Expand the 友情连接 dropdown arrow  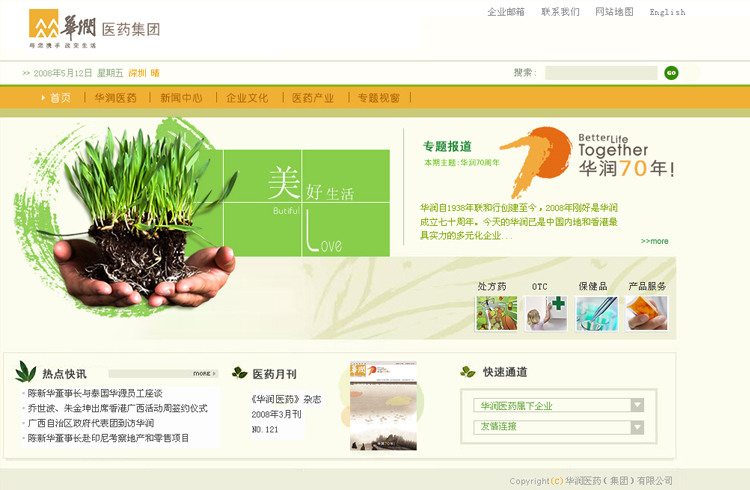coord(637,427)
